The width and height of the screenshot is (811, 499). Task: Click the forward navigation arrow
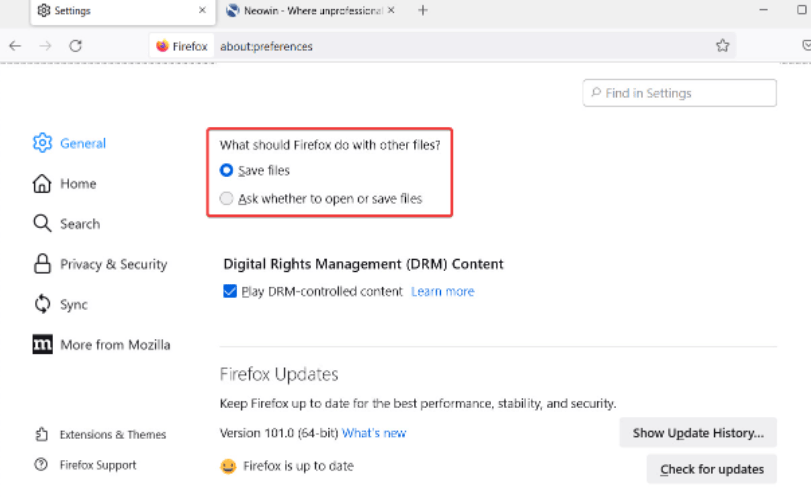45,46
